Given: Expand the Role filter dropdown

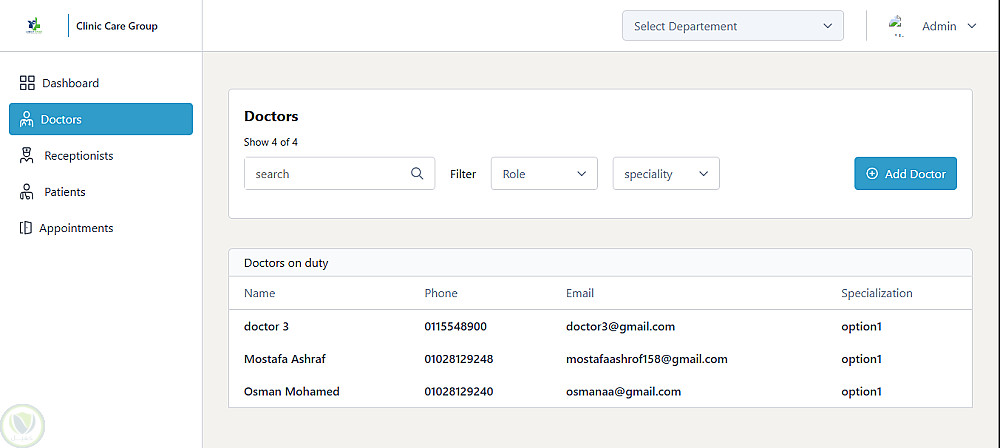Looking at the screenshot, I should pyautogui.click(x=544, y=174).
